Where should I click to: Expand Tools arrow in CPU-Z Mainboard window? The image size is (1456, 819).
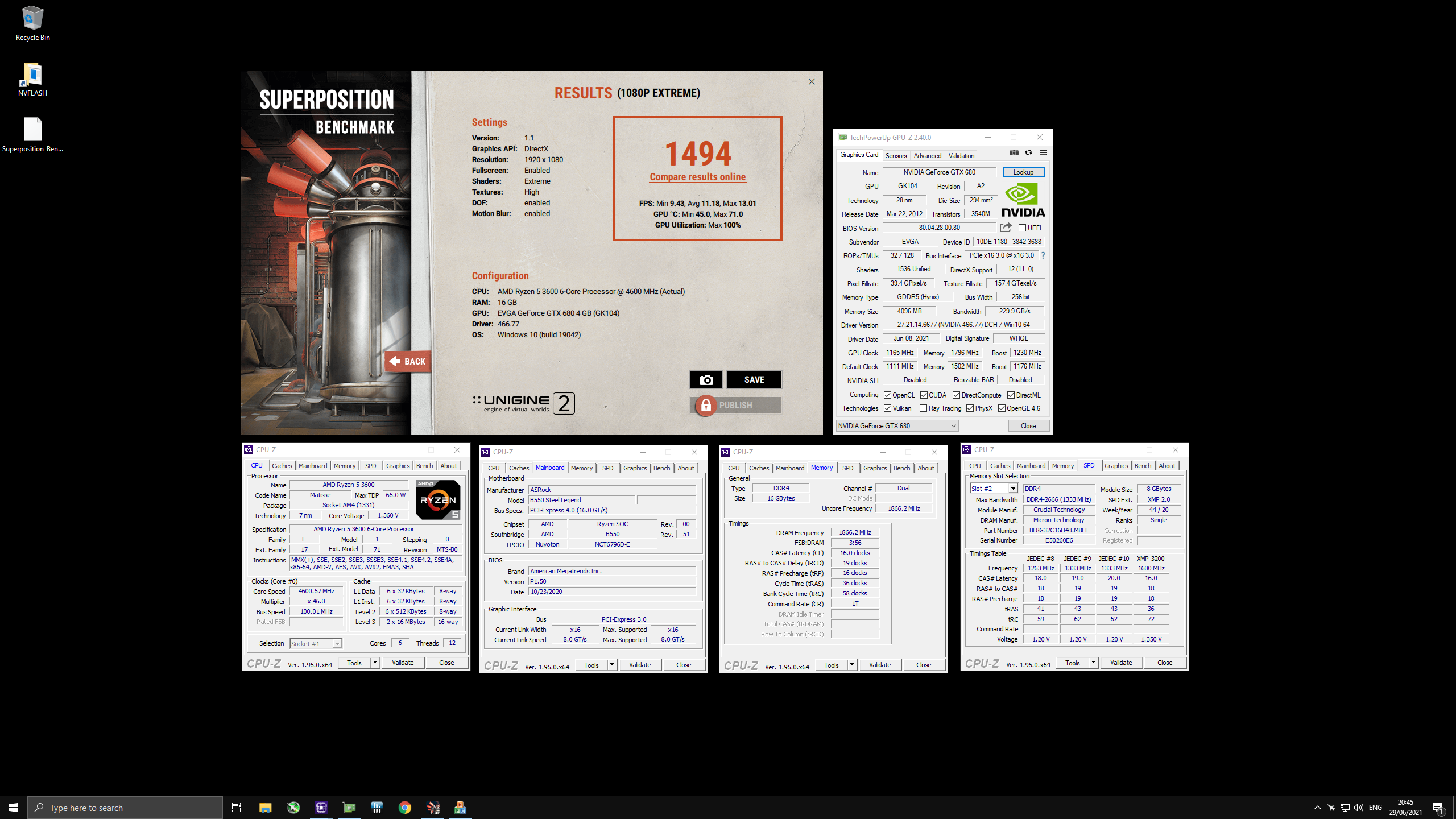tap(612, 665)
